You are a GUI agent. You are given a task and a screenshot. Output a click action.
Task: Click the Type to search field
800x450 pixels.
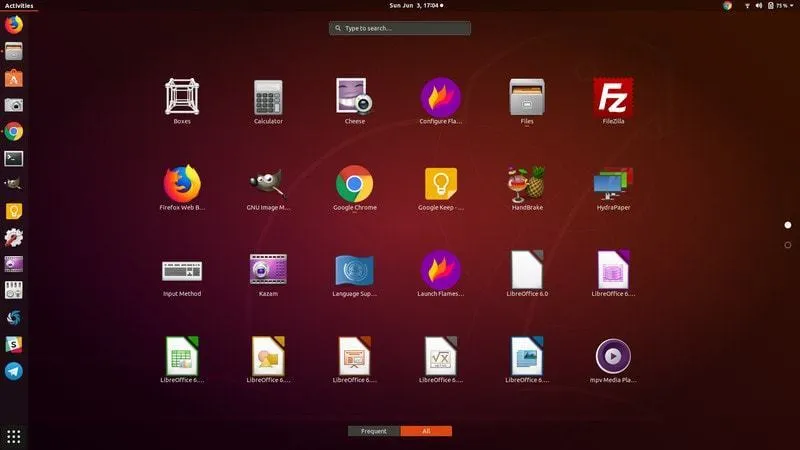(400, 28)
